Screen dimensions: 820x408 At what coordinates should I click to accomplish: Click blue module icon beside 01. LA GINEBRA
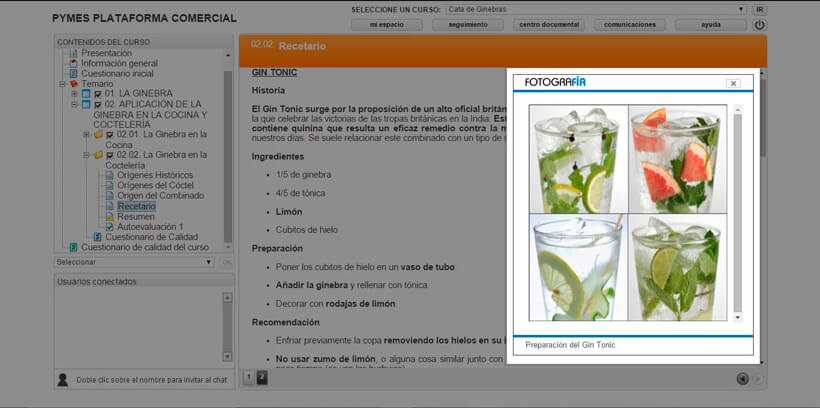86,94
